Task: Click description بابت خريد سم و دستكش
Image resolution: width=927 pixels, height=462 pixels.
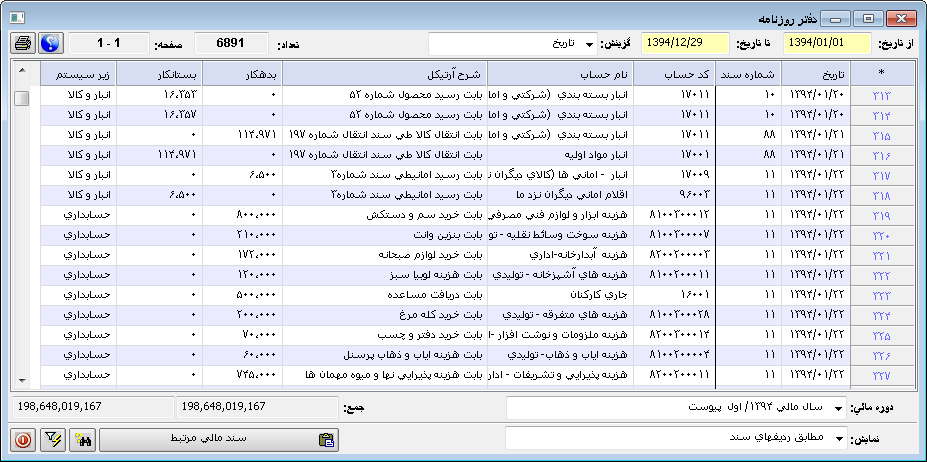Action: (x=425, y=215)
